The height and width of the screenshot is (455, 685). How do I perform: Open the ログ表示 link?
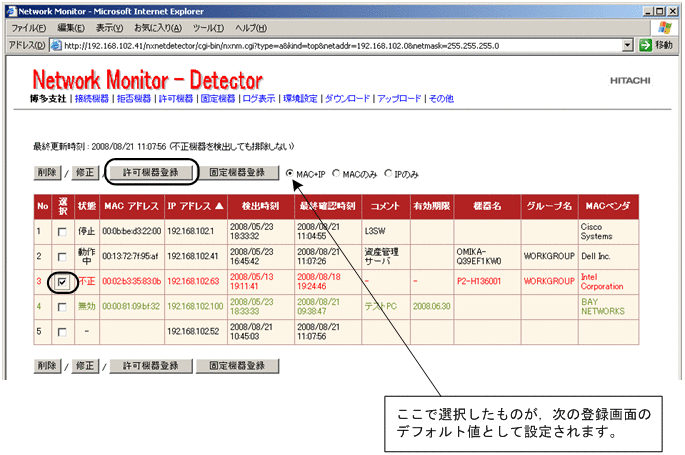(x=259, y=99)
